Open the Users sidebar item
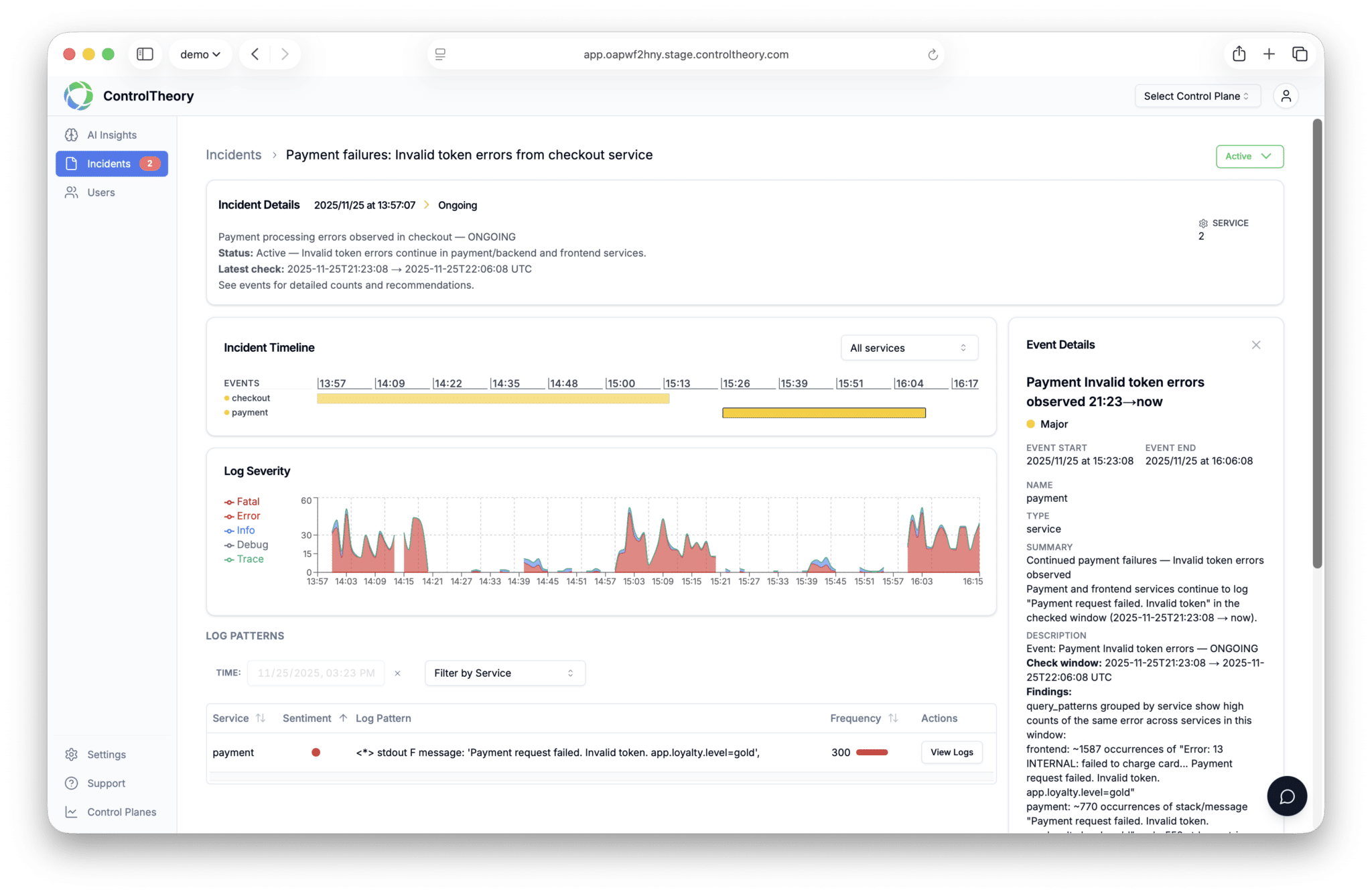The width and height of the screenshot is (1372, 896). click(100, 192)
